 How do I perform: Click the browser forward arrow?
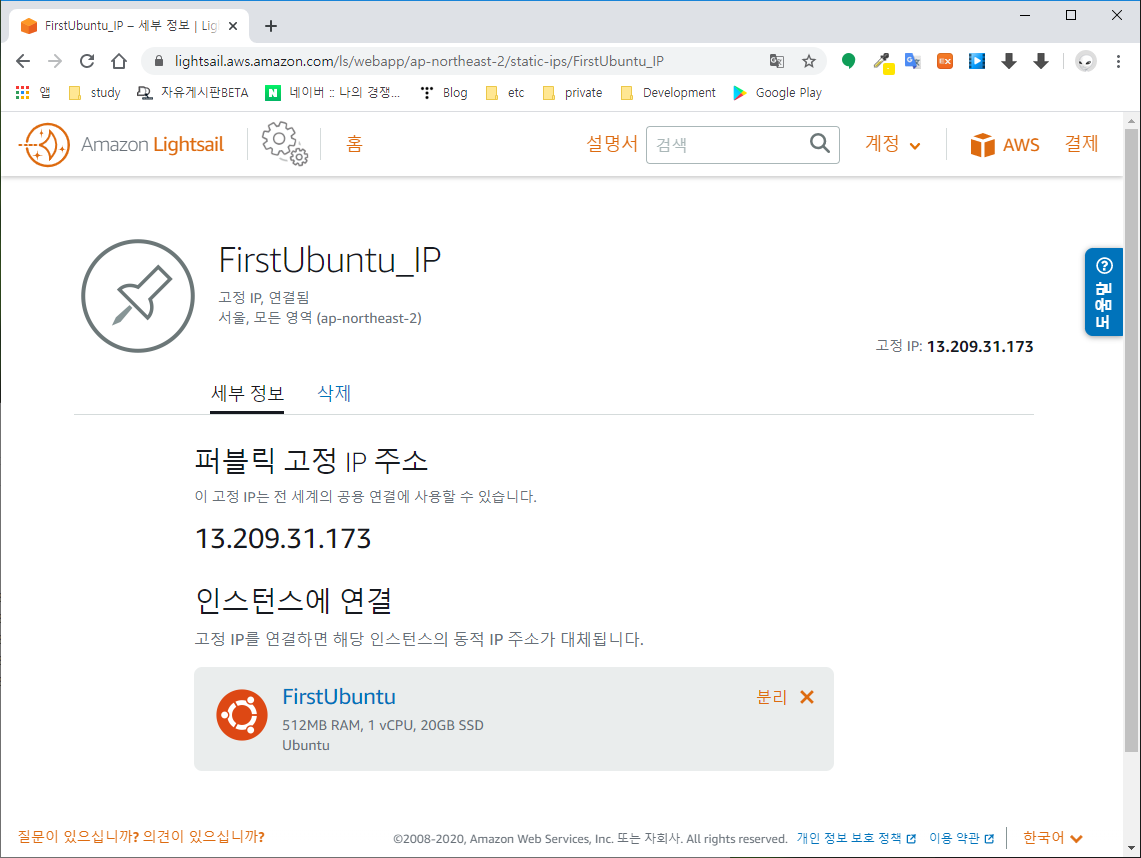(x=55, y=61)
